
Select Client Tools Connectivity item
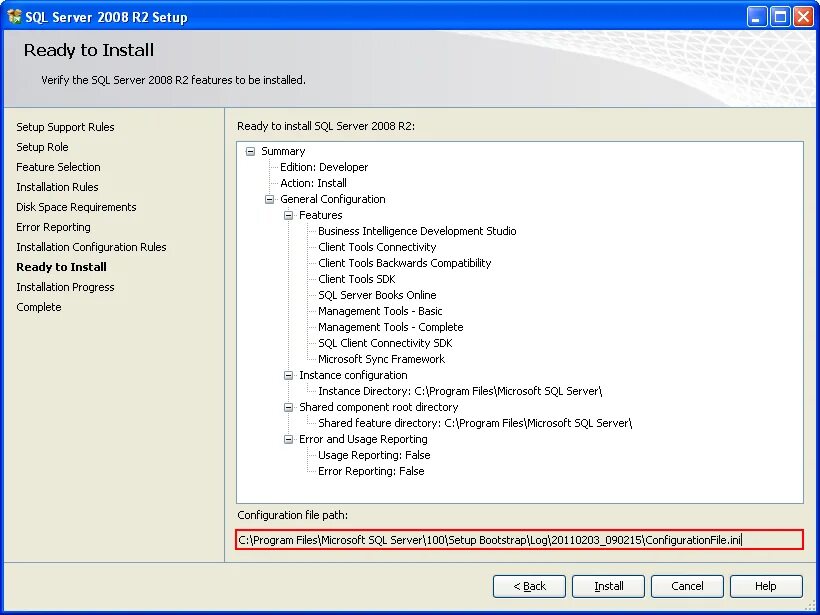(x=377, y=247)
